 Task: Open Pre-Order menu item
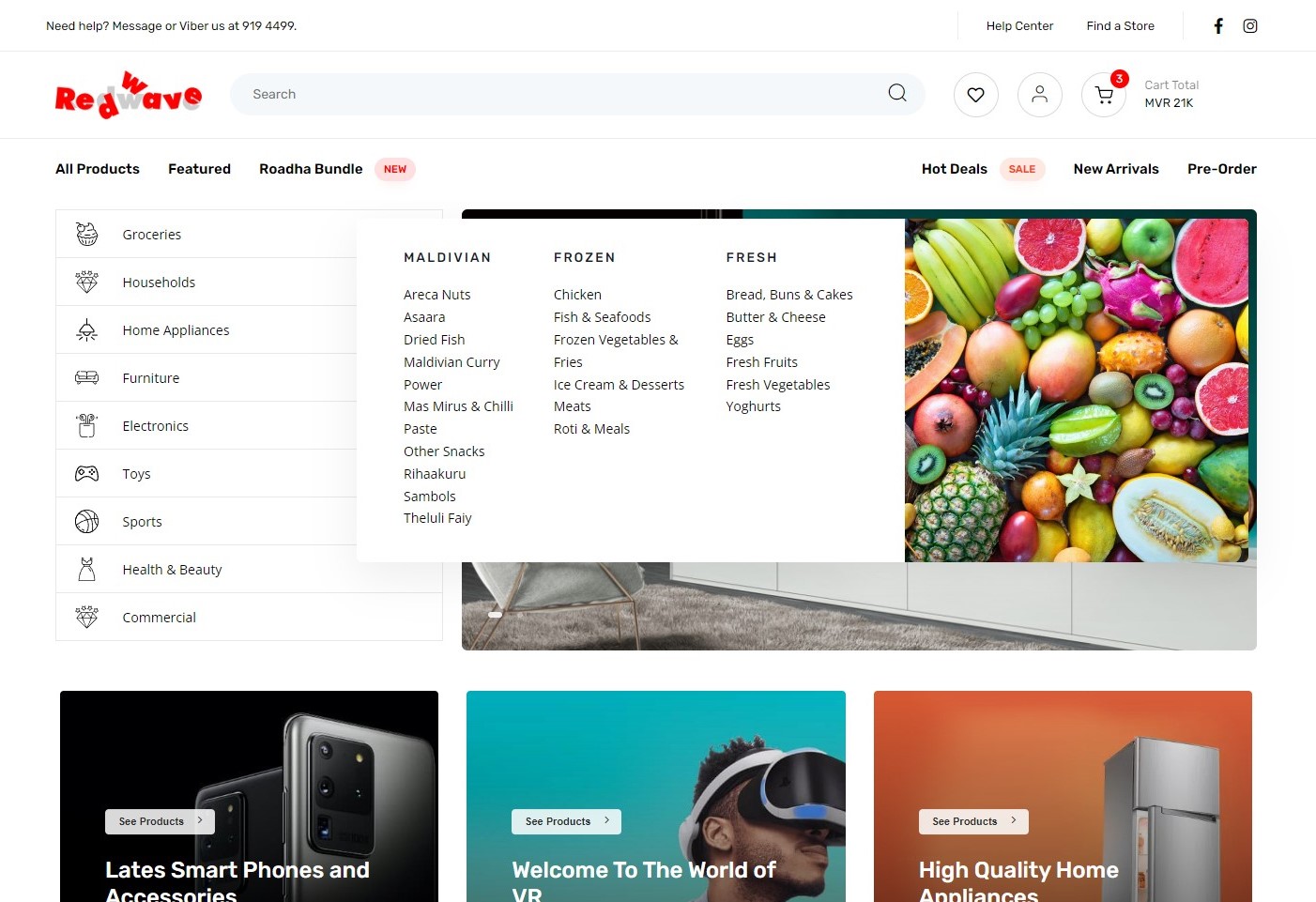click(1222, 169)
